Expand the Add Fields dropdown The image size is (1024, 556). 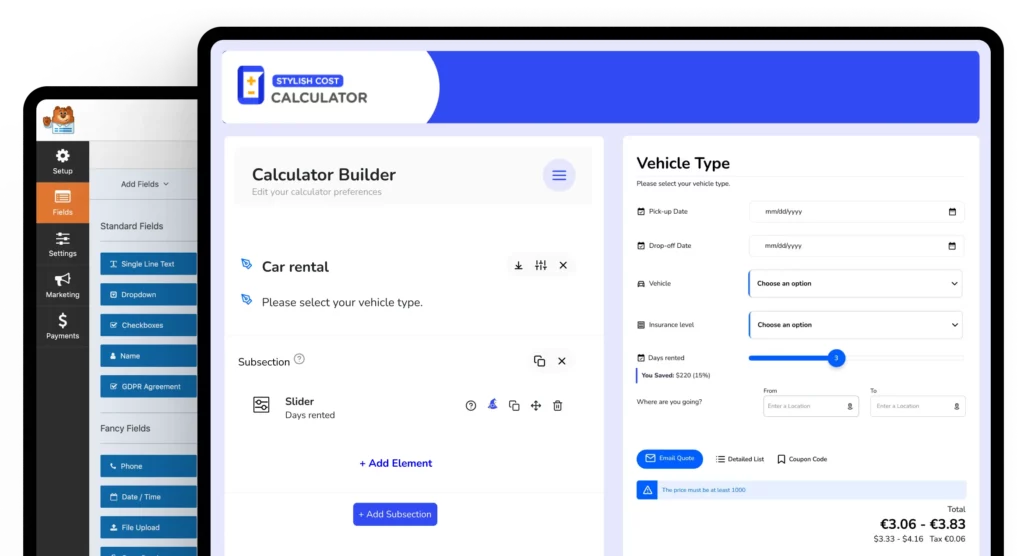click(x=144, y=184)
